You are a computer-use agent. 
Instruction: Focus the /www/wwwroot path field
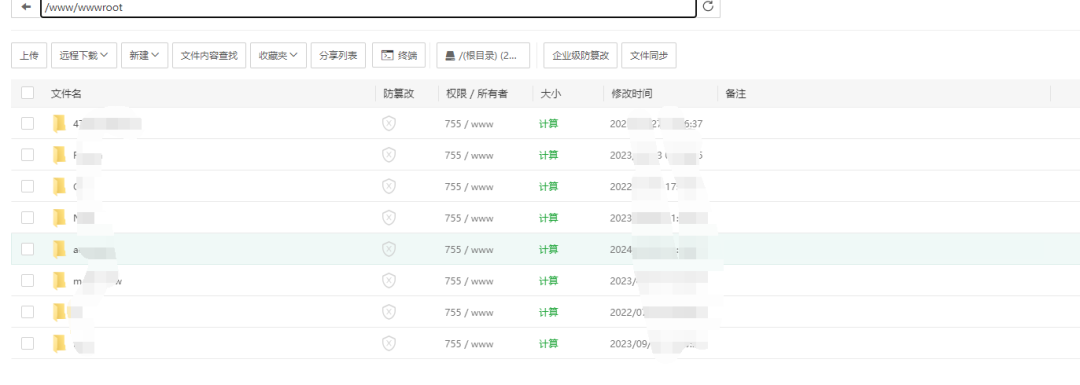point(368,8)
